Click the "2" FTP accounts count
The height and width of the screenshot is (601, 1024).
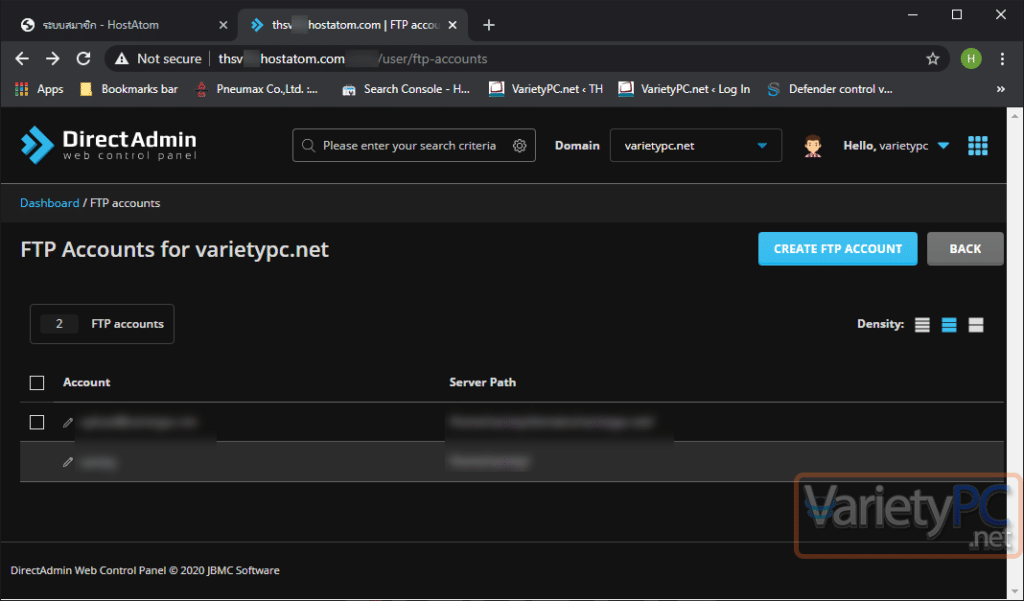pyautogui.click(x=59, y=324)
